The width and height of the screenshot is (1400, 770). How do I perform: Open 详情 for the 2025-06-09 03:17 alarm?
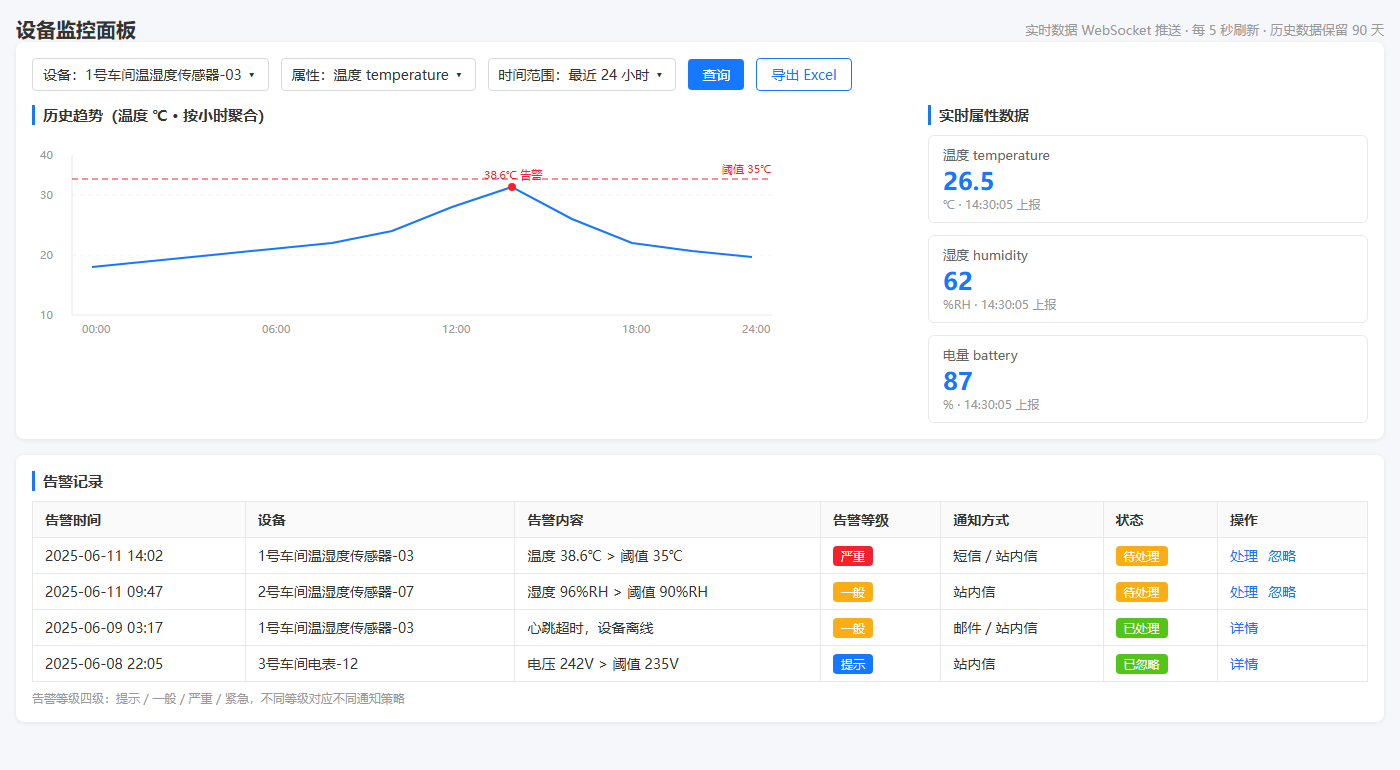(1244, 628)
